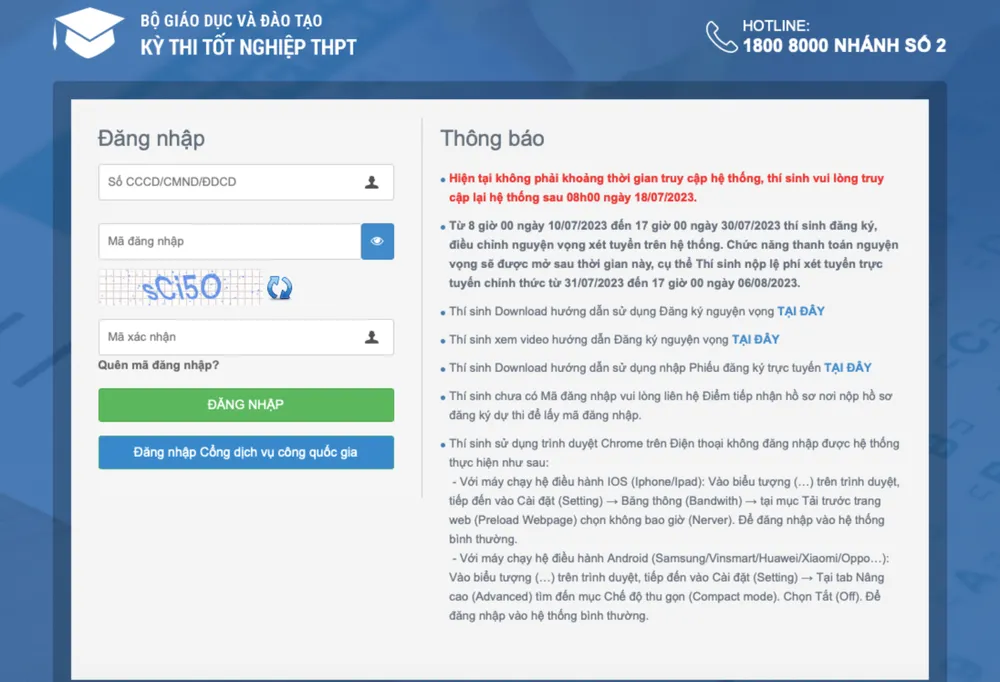Click into the Mã đăng nhập field
Image resolution: width=1000 pixels, height=682 pixels.
[x=229, y=241]
